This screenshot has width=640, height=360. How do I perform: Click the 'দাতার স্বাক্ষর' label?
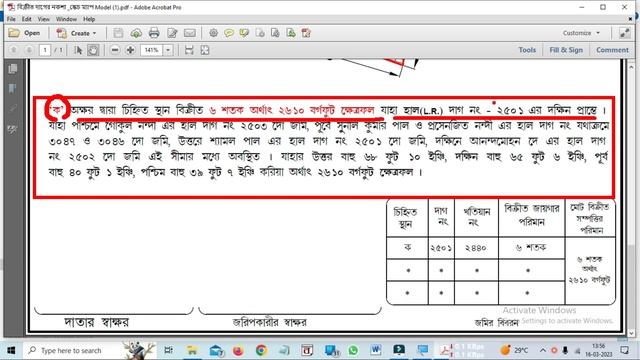(x=97, y=322)
